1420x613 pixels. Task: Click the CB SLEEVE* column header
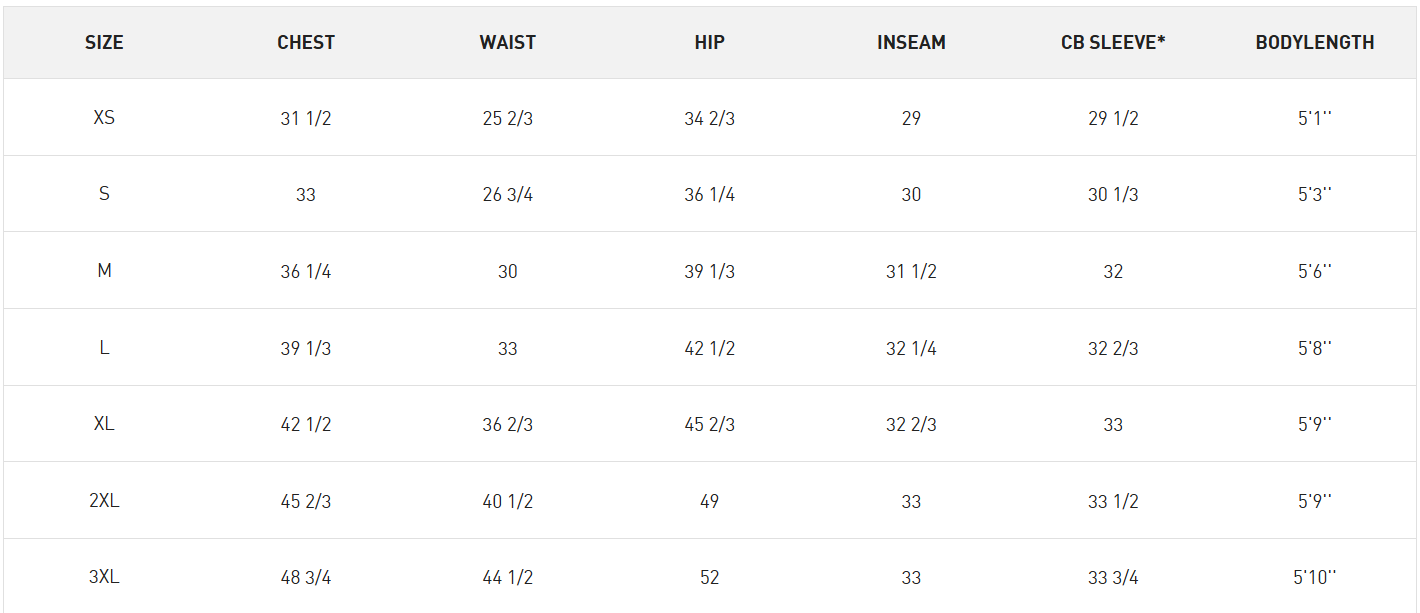point(1113,43)
